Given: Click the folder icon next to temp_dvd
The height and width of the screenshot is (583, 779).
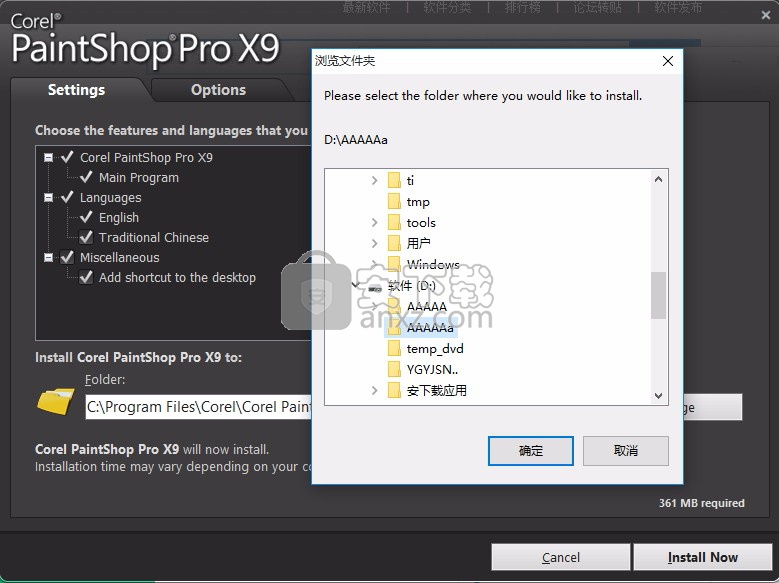Looking at the screenshot, I should [394, 348].
